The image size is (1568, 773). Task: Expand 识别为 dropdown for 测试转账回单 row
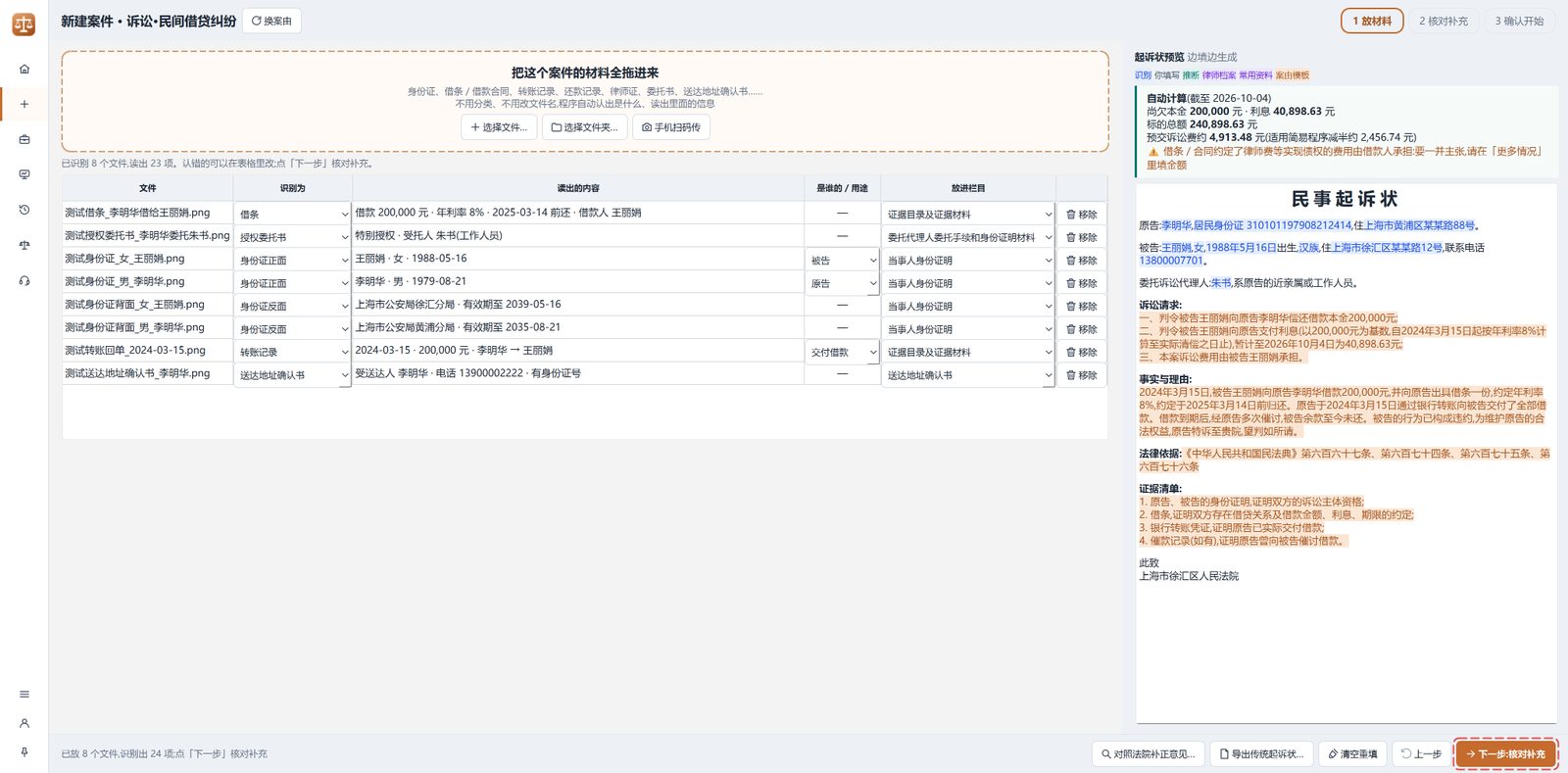point(292,352)
